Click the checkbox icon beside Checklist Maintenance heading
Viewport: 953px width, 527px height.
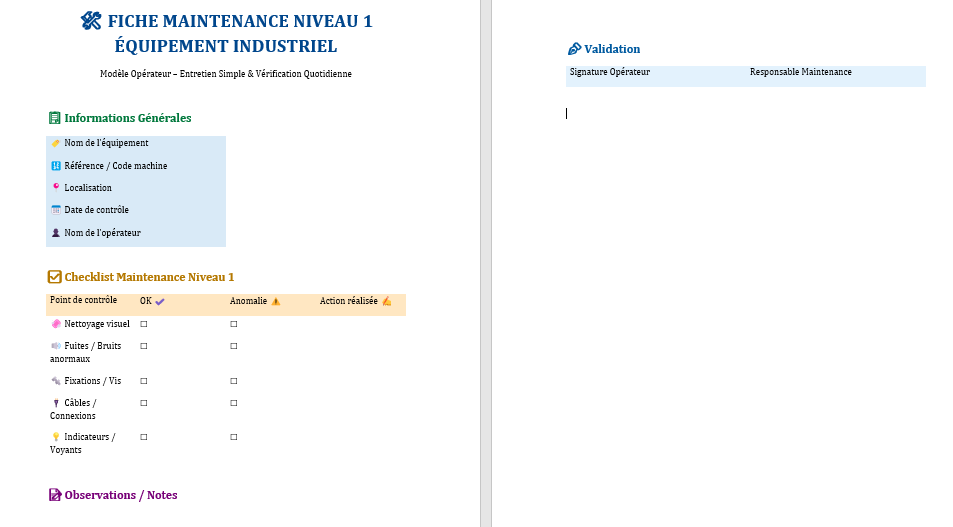pos(55,277)
